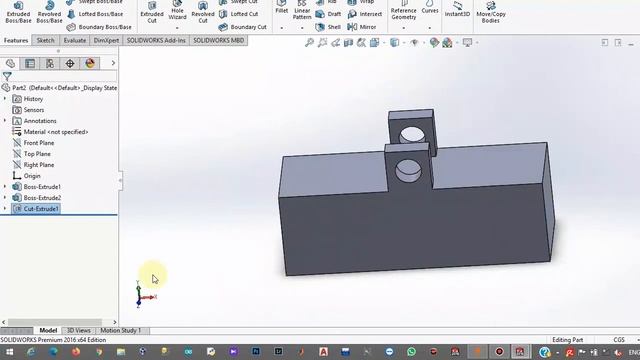Open the DimXpertManager tab icon
The height and width of the screenshot is (360, 640).
tap(70, 63)
